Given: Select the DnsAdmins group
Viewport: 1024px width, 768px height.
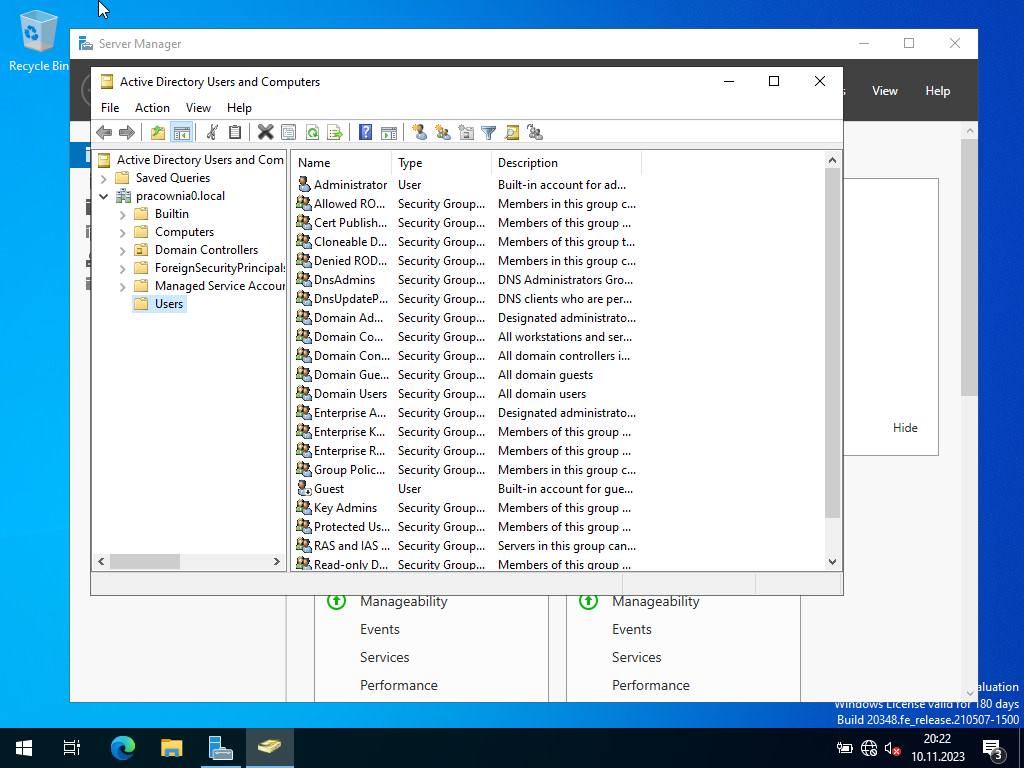Looking at the screenshot, I should (344, 280).
